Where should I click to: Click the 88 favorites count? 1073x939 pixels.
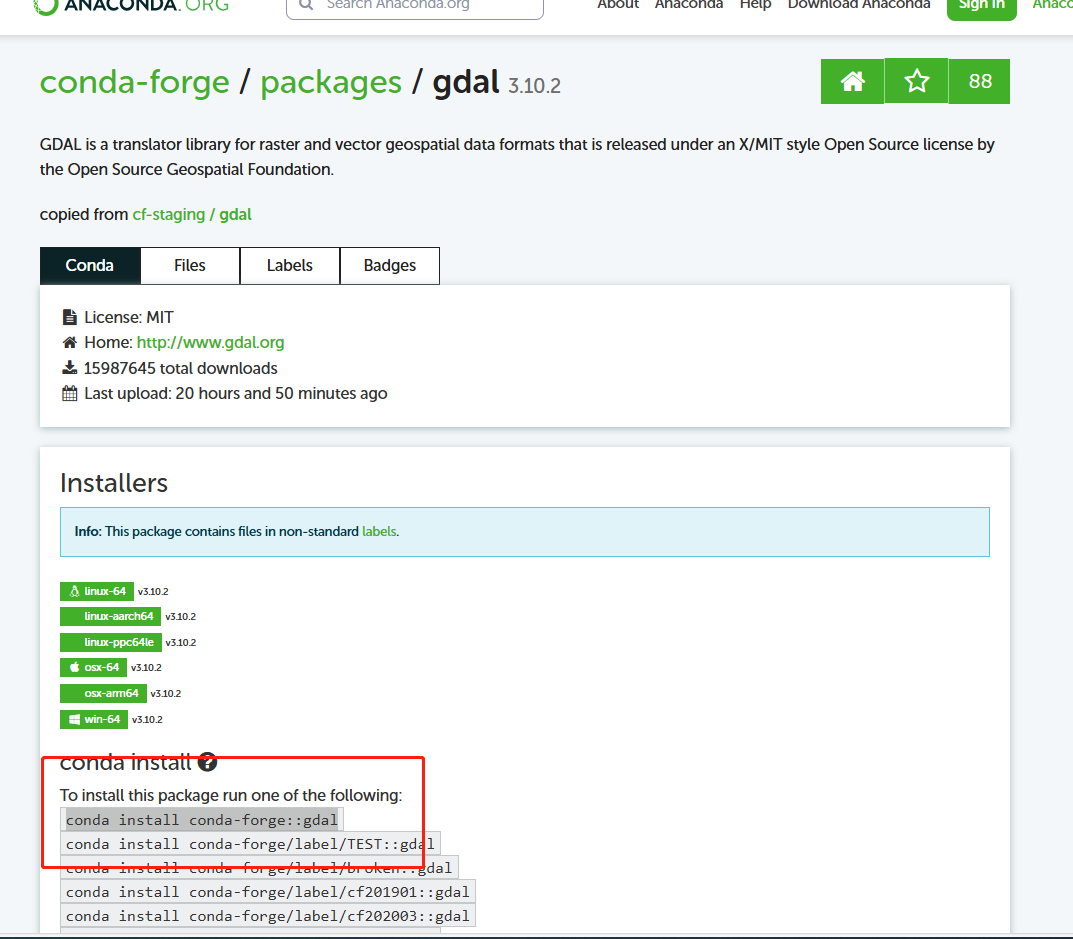pos(979,81)
